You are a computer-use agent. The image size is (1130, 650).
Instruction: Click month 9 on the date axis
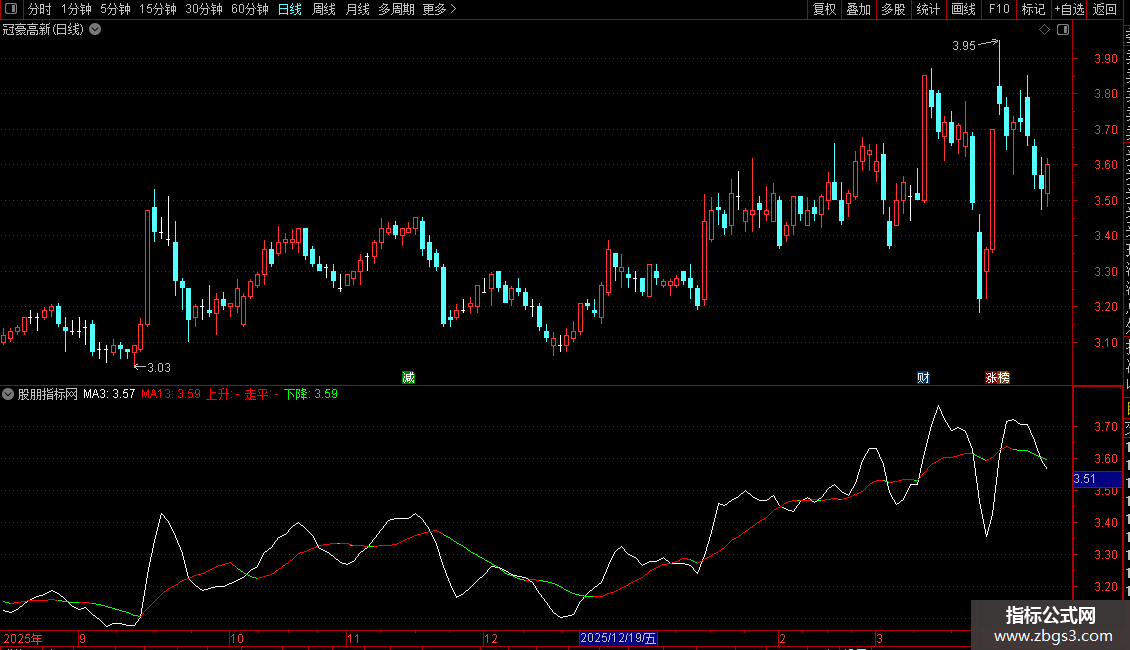pos(83,638)
